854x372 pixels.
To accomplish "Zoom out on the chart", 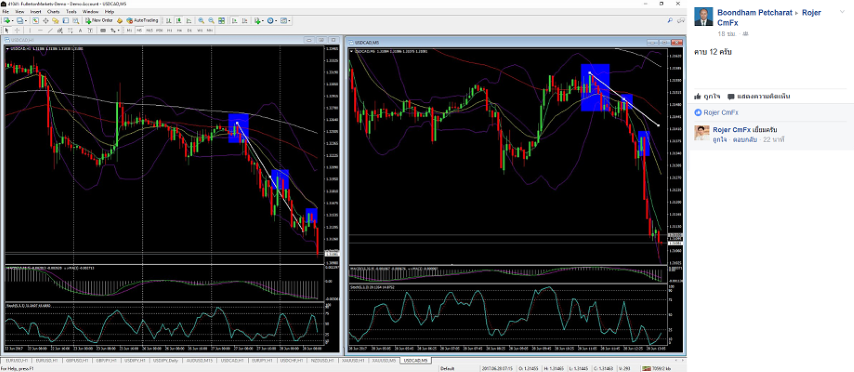I will point(211,20).
